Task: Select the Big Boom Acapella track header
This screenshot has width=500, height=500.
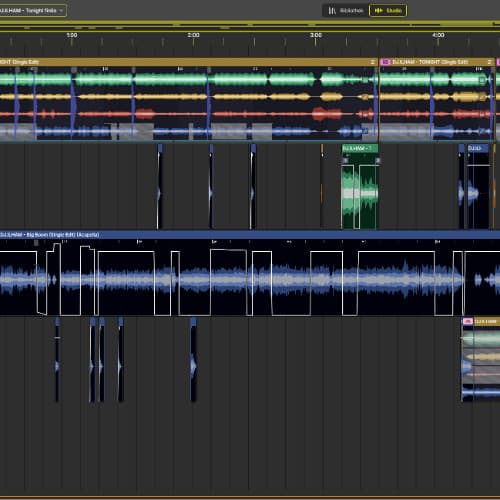Action: [x=250, y=235]
